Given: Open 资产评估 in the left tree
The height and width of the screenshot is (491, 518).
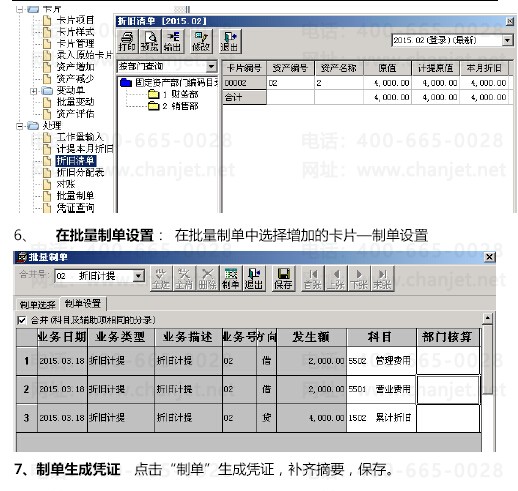Looking at the screenshot, I should tap(75, 114).
